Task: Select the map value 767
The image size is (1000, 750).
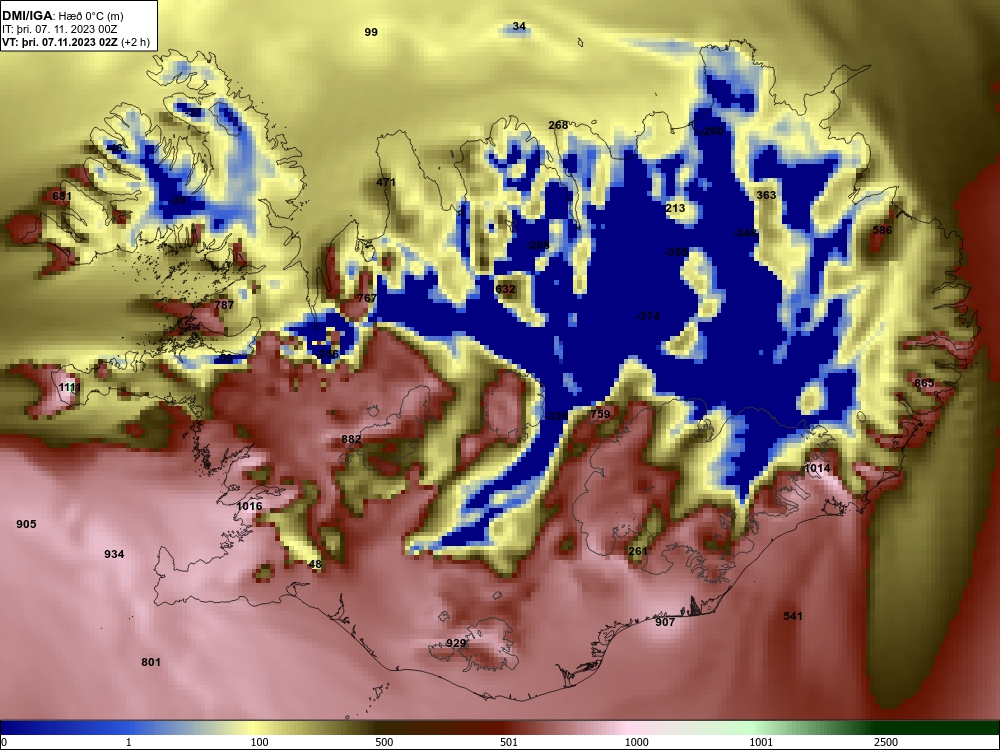Action: 367,298
